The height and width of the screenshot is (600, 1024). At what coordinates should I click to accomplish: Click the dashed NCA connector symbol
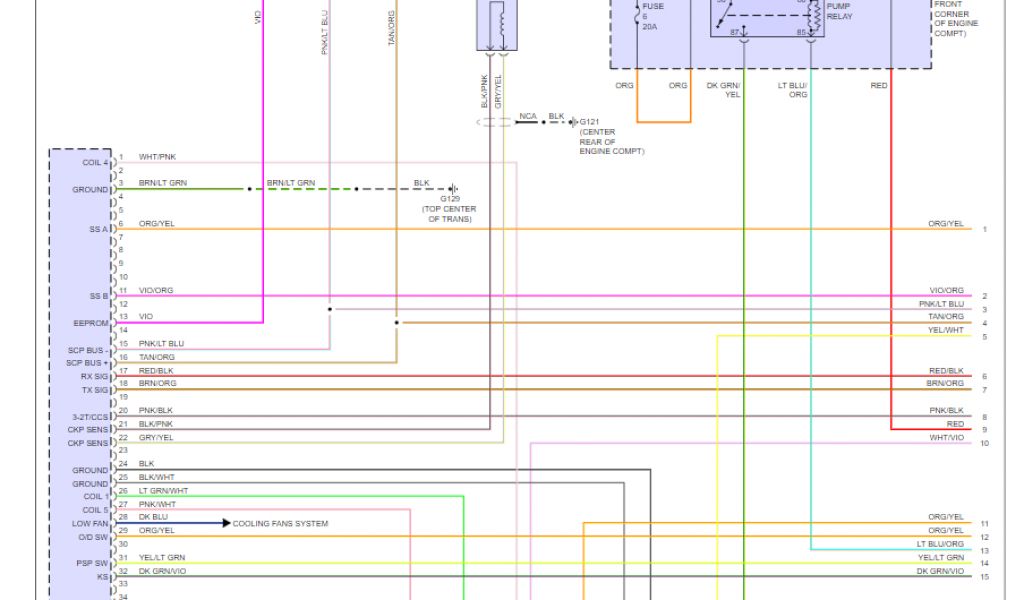click(494, 122)
